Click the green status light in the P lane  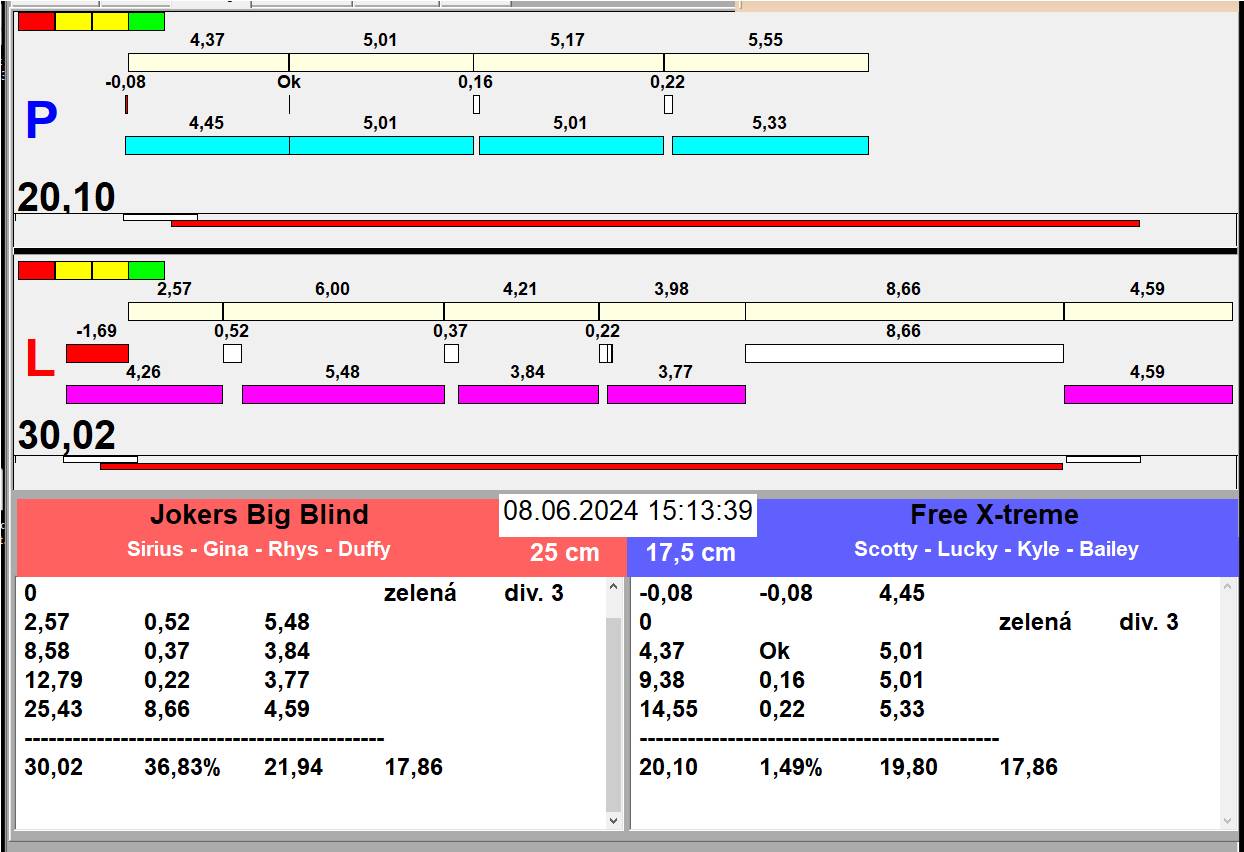pyautogui.click(x=147, y=21)
